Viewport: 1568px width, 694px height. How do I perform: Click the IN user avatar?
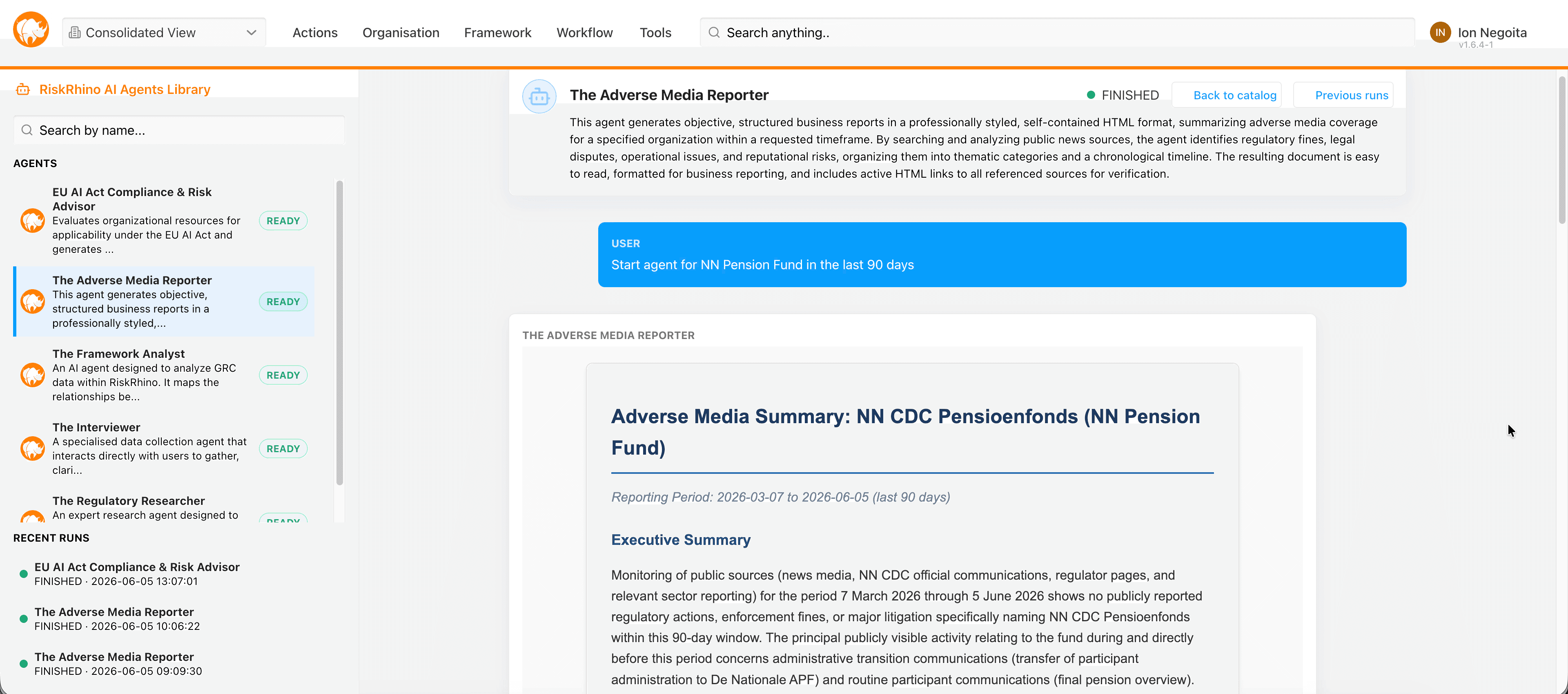coord(1440,32)
